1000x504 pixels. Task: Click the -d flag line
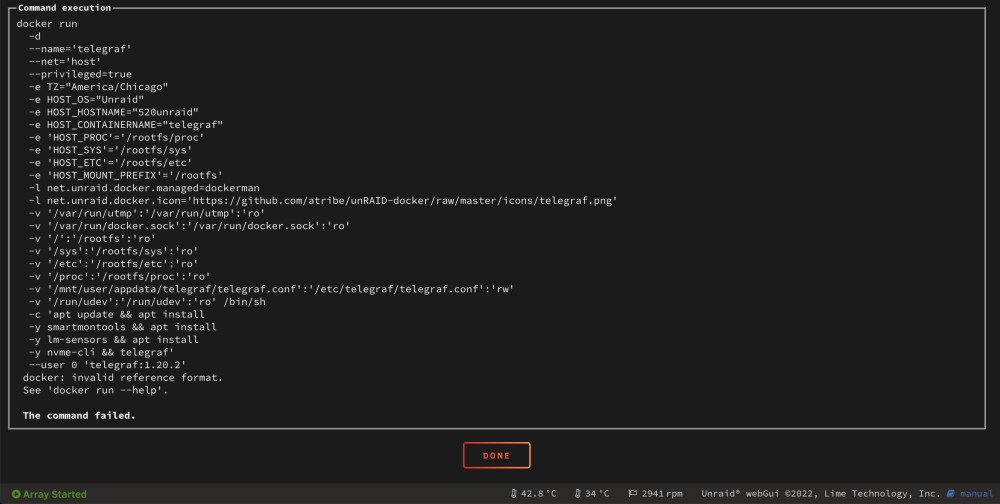[34, 36]
